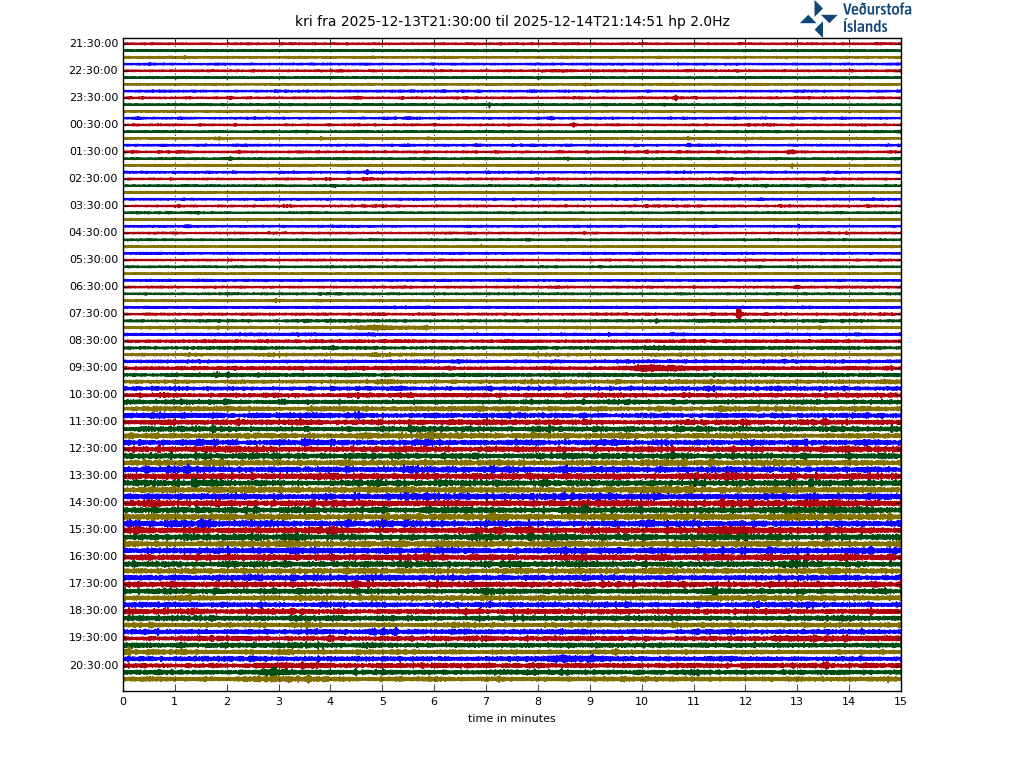Click the Veðurstofa Íslands logo icon
This screenshot has width=1024, height=768.
(818, 19)
